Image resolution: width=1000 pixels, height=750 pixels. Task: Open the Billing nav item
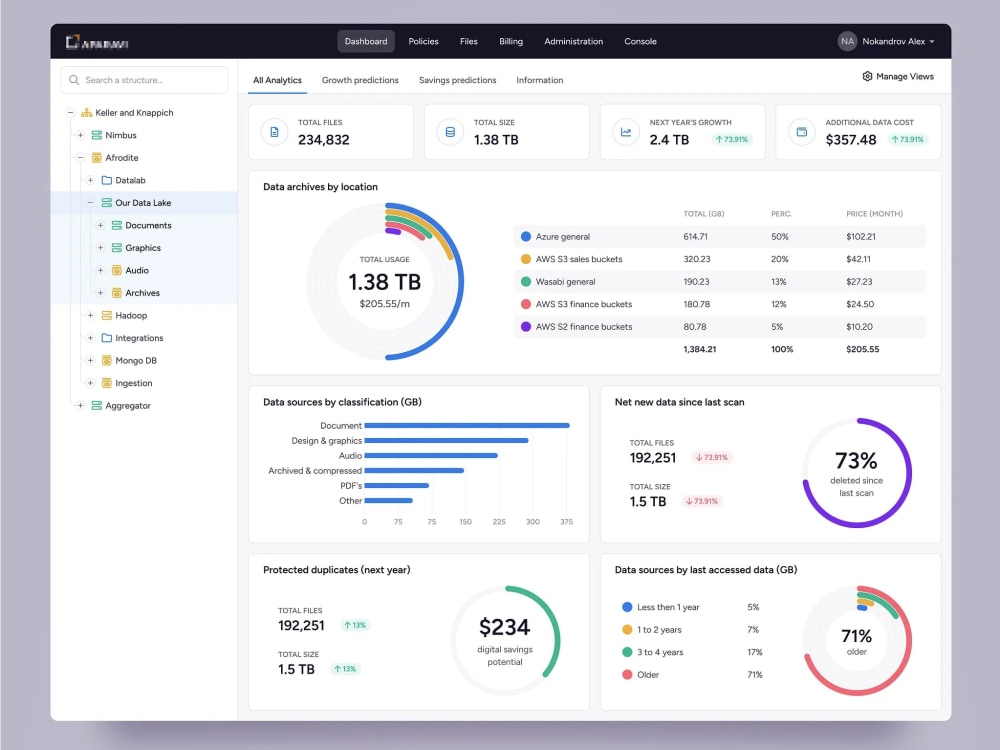[511, 41]
